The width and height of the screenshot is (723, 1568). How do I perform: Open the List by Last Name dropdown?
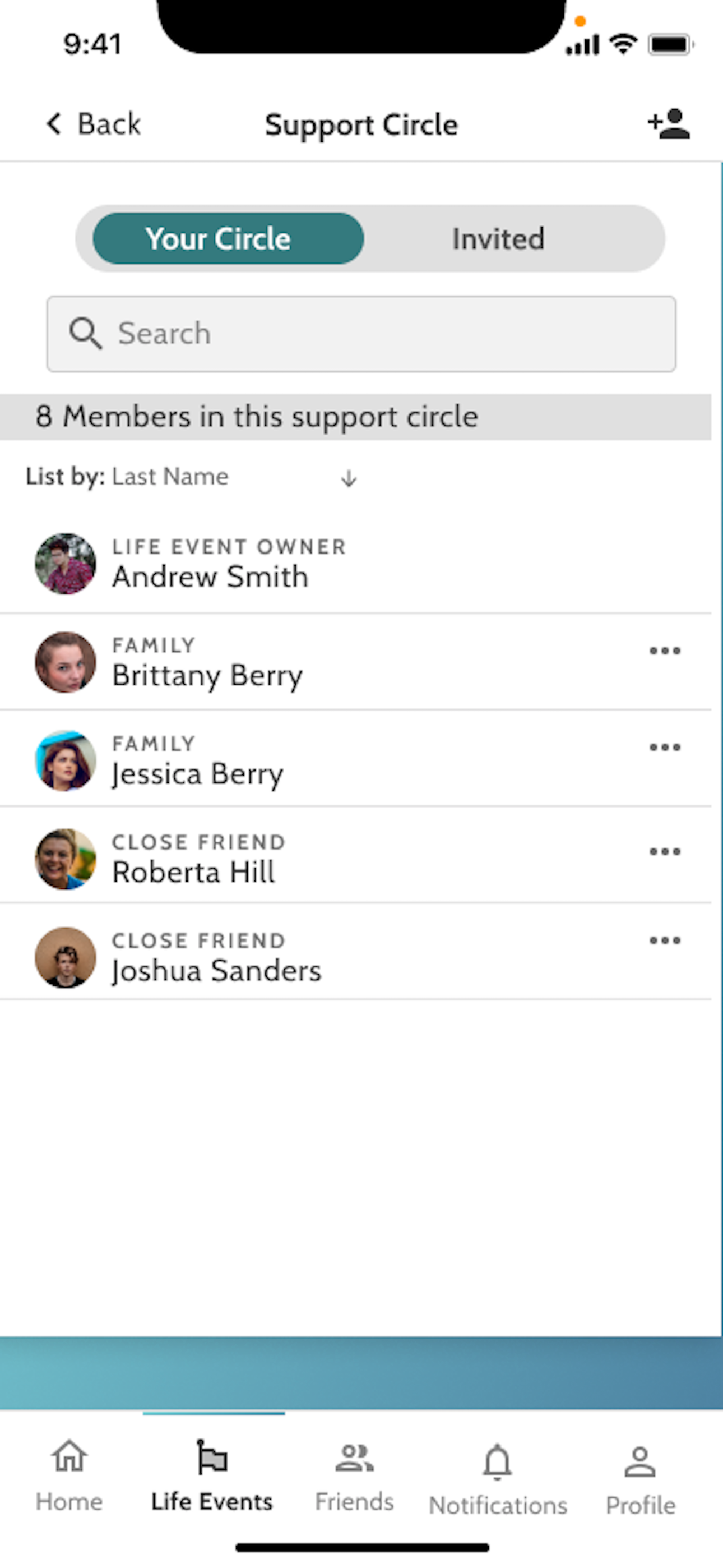coord(170,477)
